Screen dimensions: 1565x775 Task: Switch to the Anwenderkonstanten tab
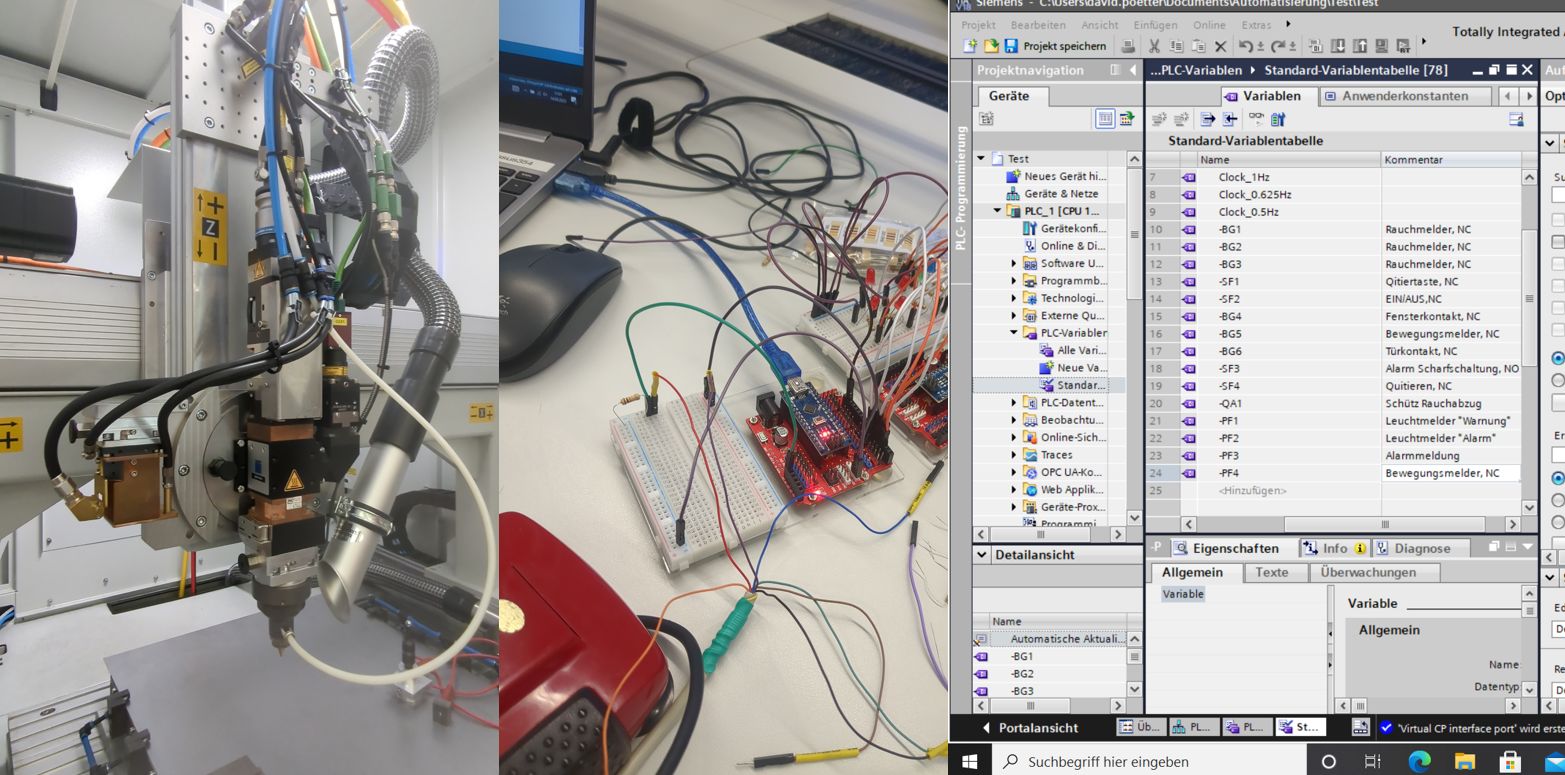(1404, 96)
